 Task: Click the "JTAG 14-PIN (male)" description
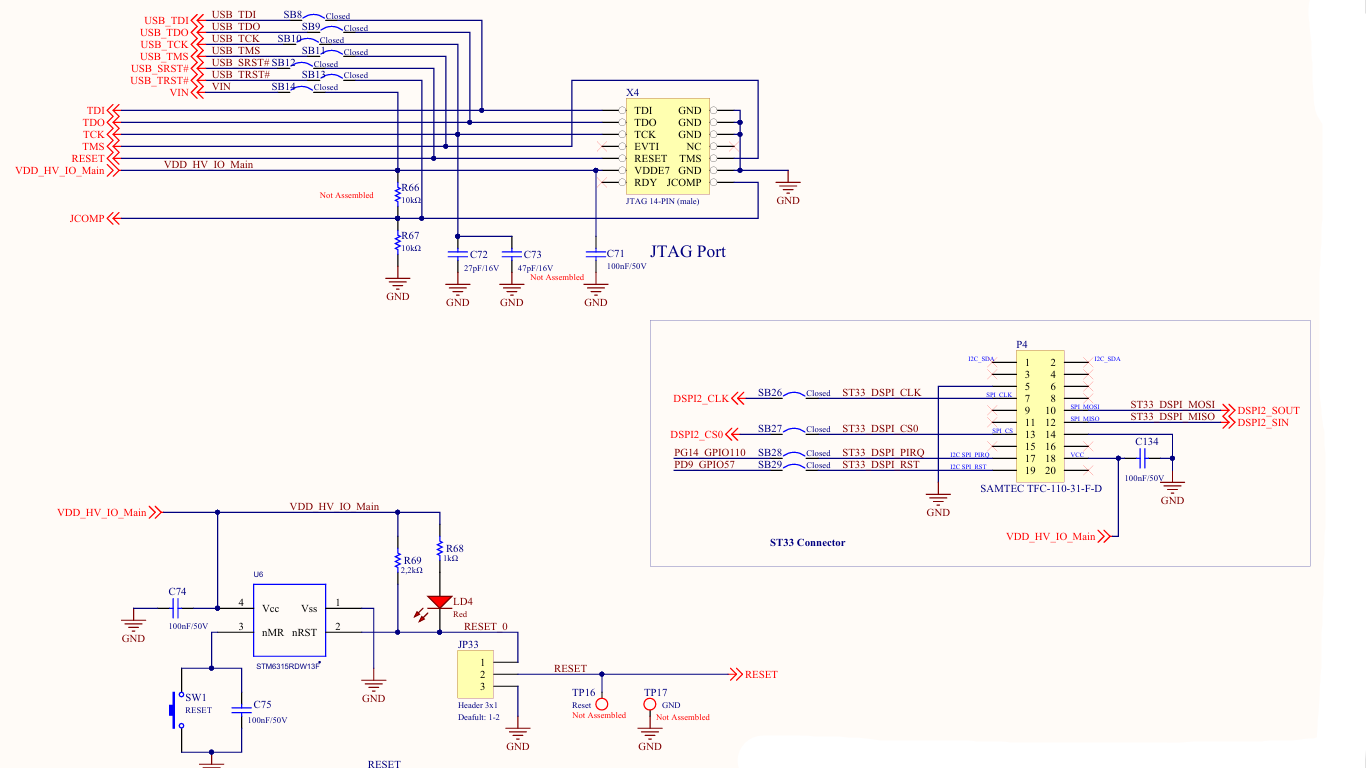coord(661,202)
